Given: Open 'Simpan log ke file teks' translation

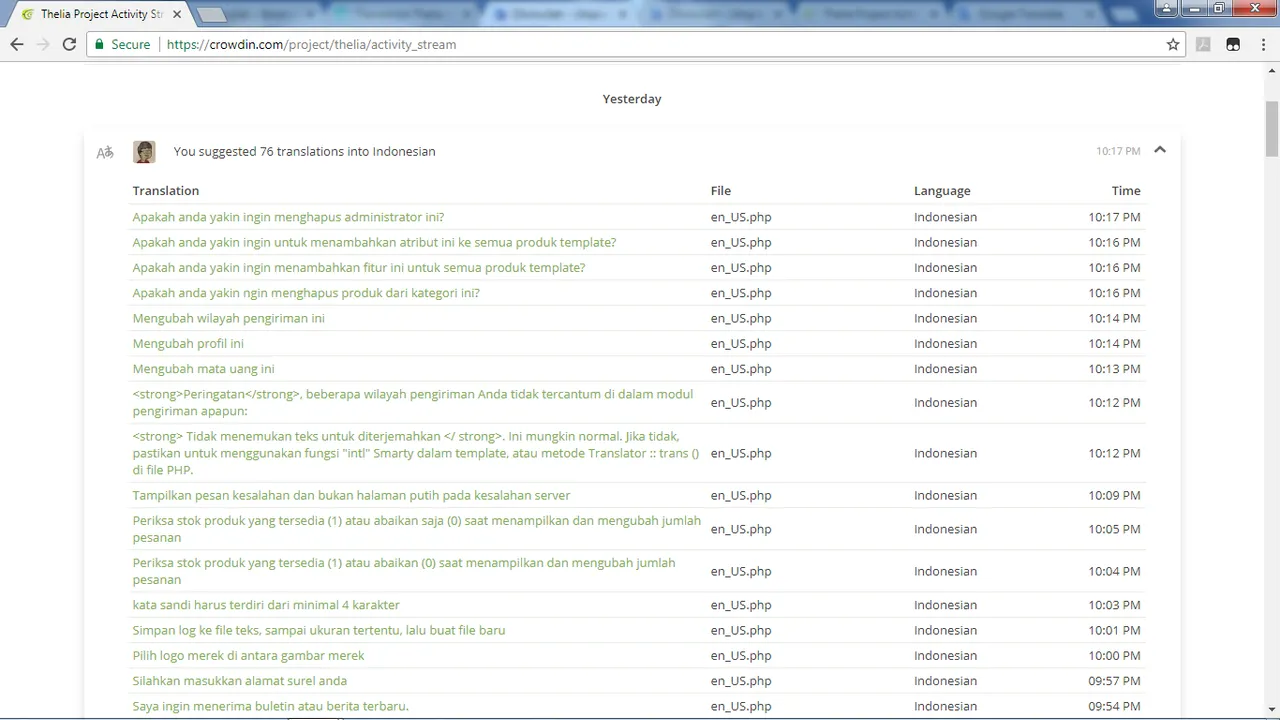Looking at the screenshot, I should click(x=319, y=630).
